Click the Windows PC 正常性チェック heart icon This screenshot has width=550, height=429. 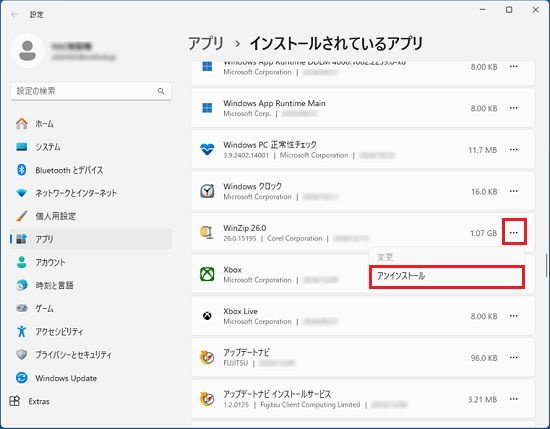(207, 150)
